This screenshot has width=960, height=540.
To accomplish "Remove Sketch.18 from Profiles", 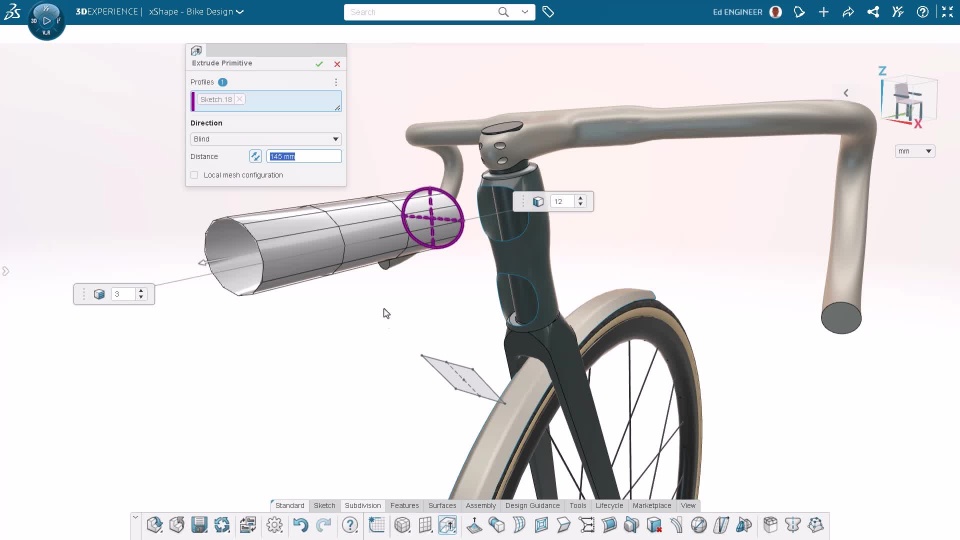I will point(239,99).
